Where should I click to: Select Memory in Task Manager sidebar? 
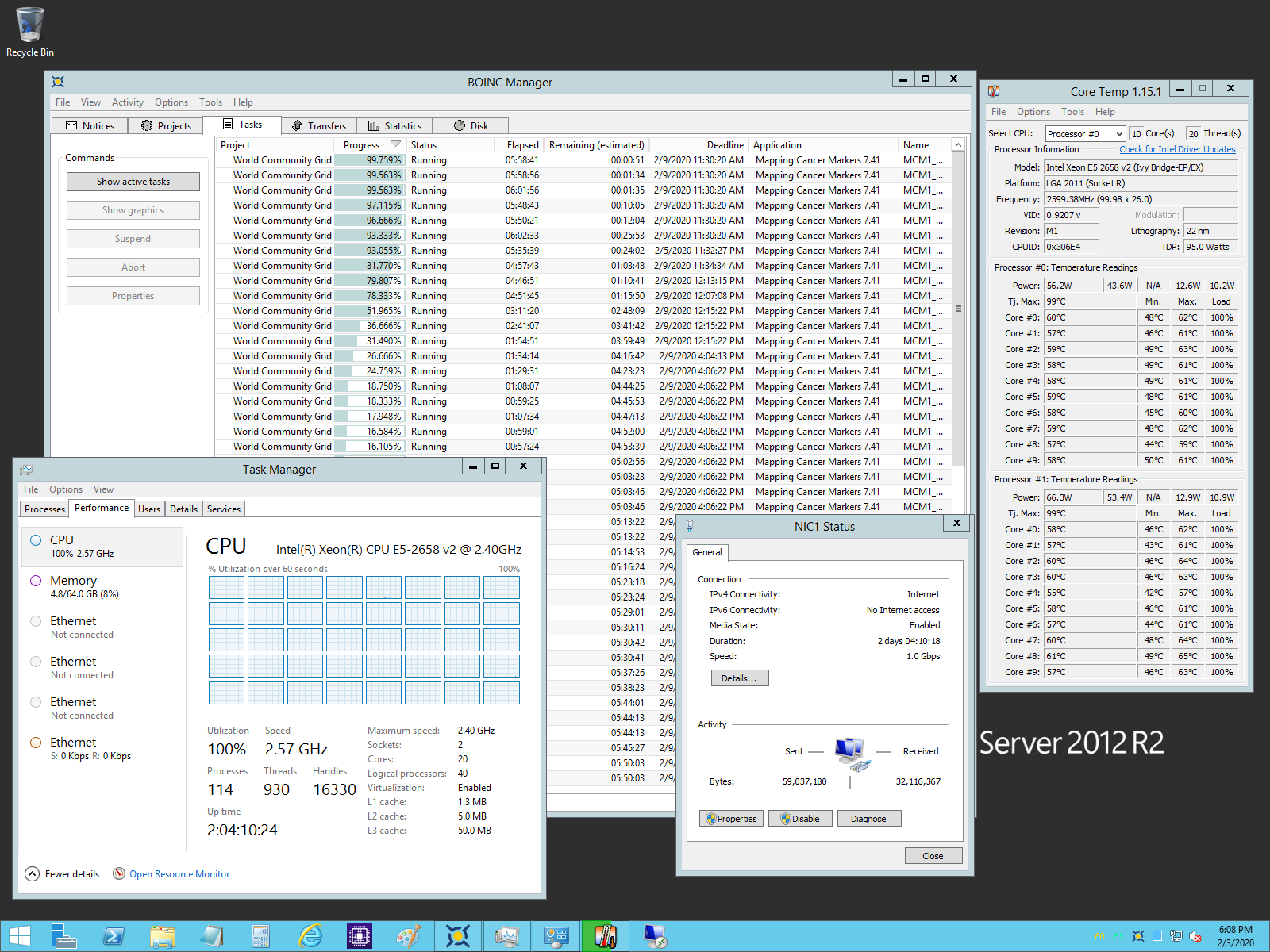click(102, 587)
